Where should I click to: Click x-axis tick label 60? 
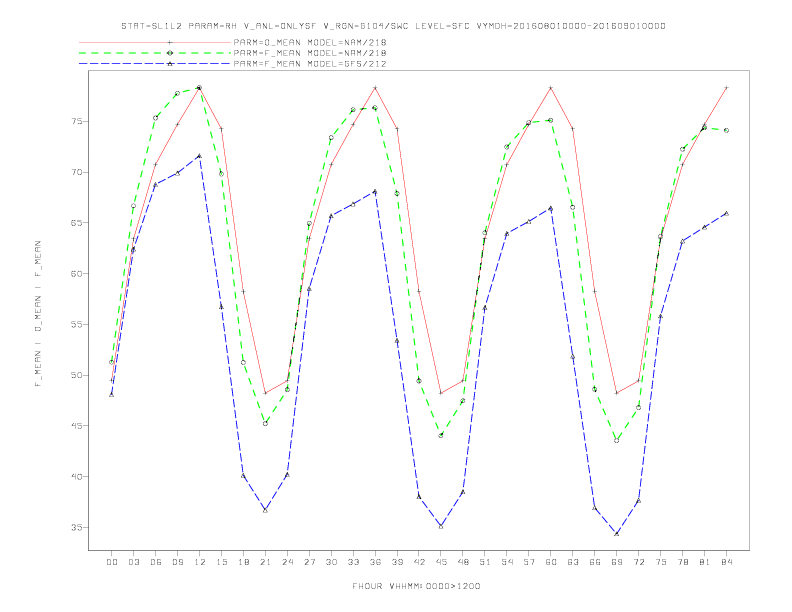point(551,562)
